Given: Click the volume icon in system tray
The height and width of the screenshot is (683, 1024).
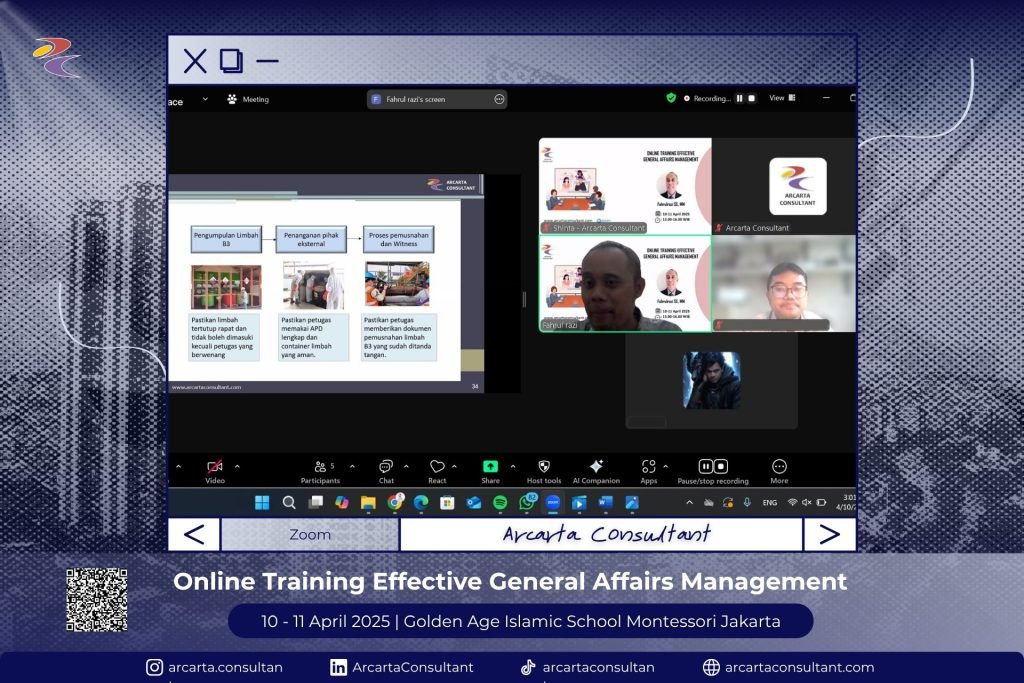Looking at the screenshot, I should [806, 502].
